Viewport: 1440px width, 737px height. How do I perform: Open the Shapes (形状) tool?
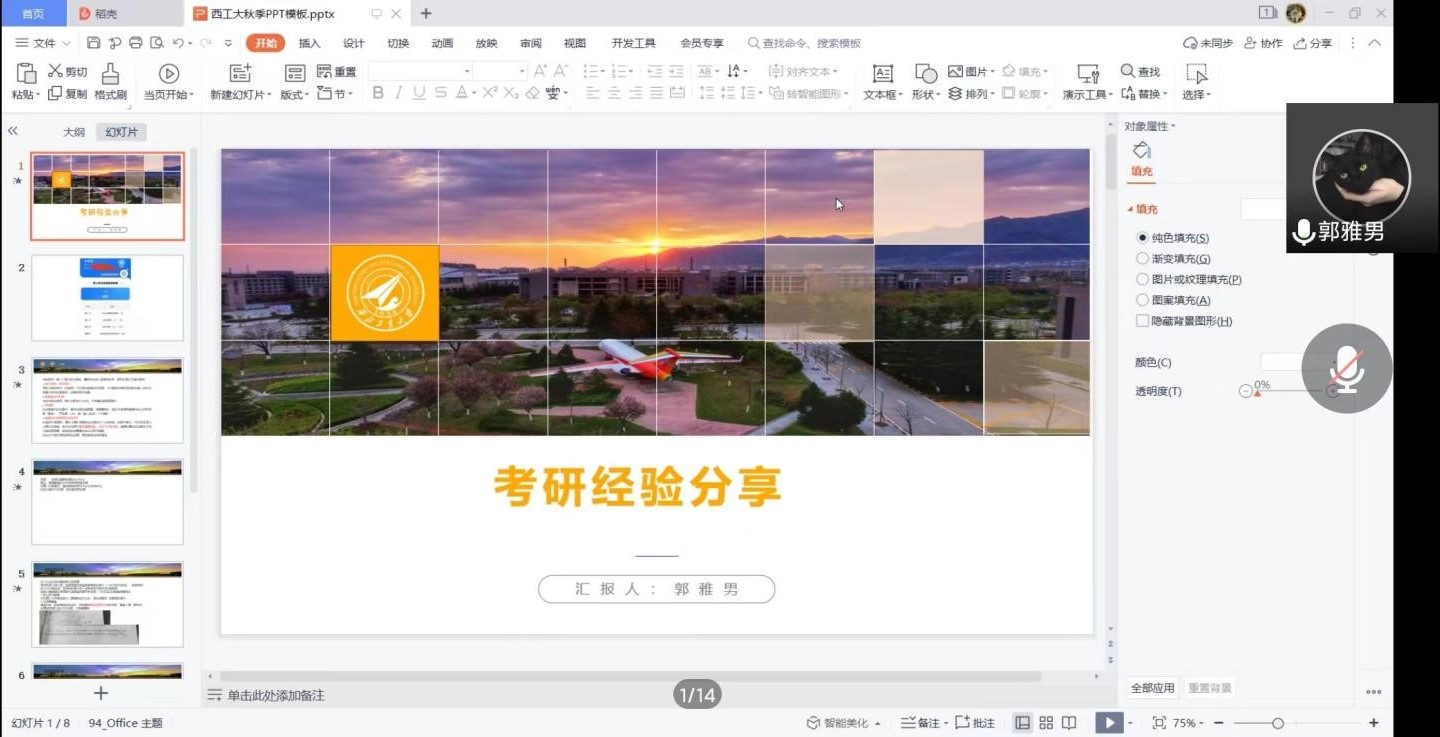[x=926, y=74]
